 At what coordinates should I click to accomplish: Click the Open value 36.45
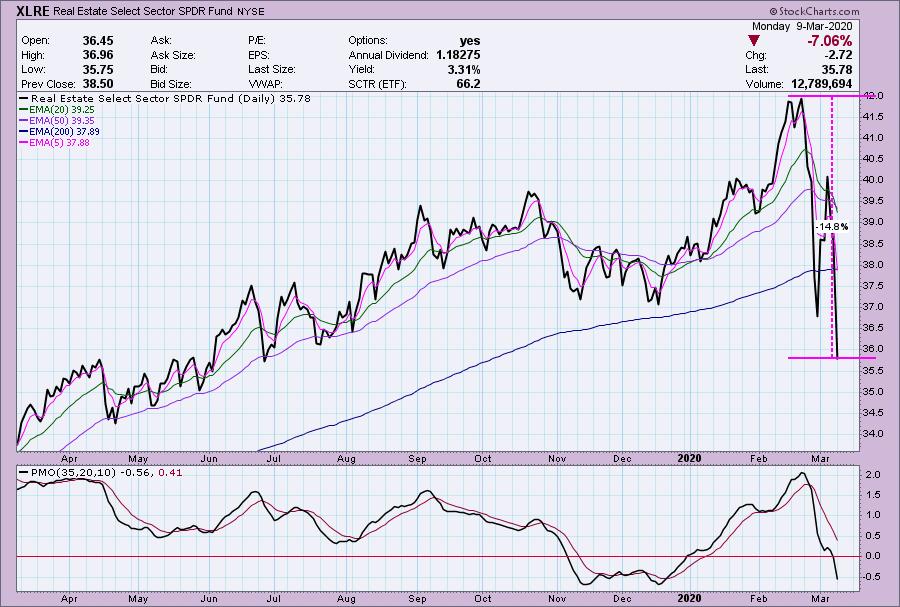[x=98, y=41]
